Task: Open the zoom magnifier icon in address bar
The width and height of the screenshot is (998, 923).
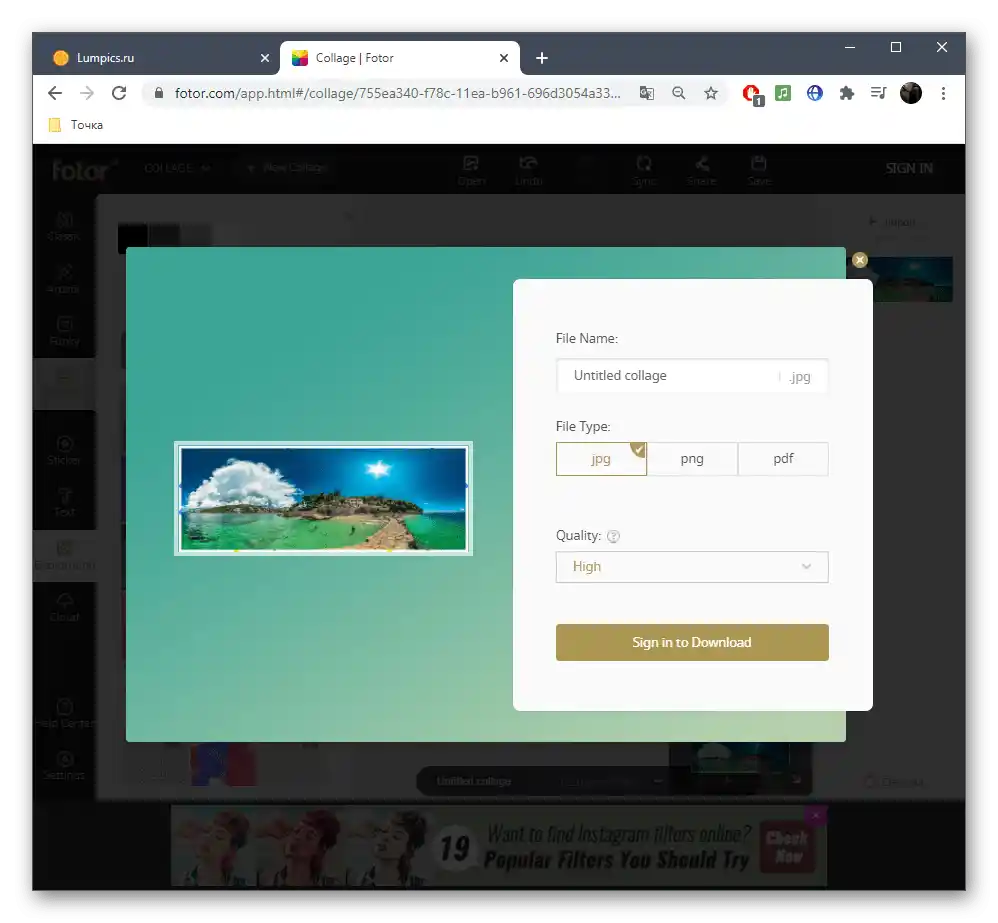Action: (x=678, y=94)
